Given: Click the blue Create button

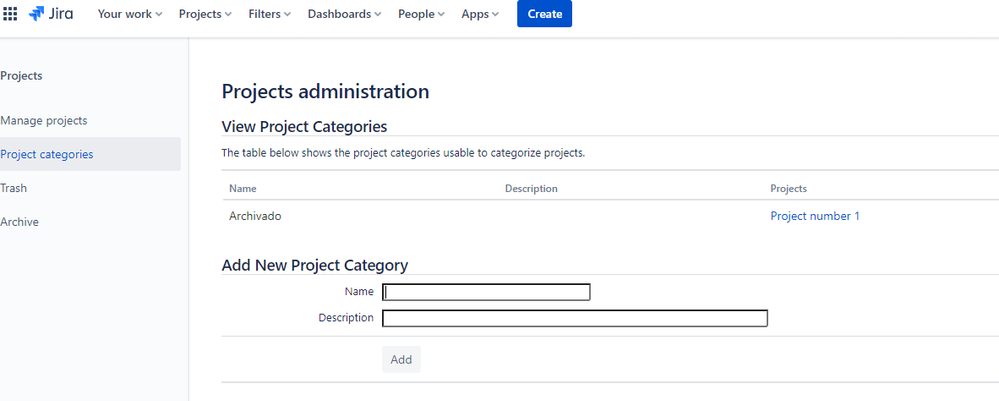Looking at the screenshot, I should [544, 14].
